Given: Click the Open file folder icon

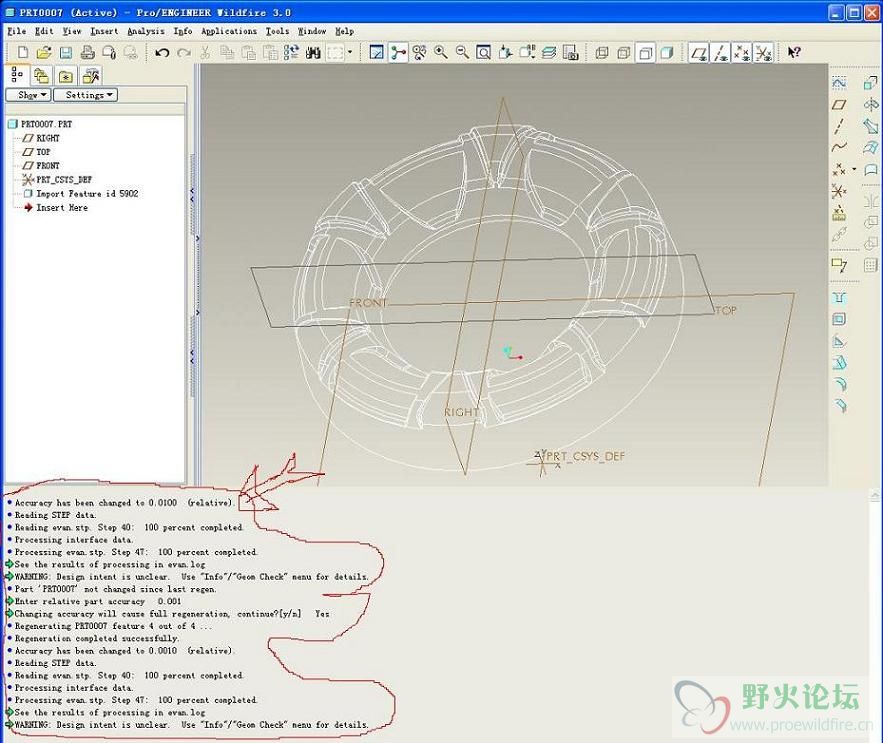Looking at the screenshot, I should (x=44, y=52).
